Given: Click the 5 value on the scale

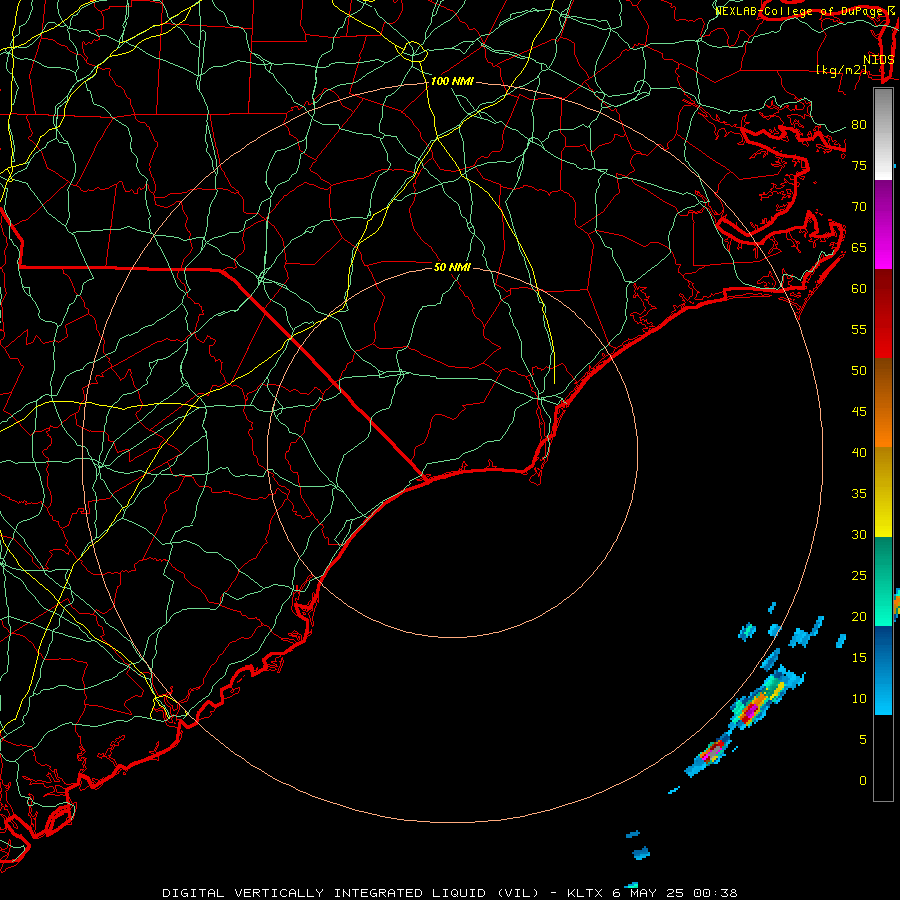Looking at the screenshot, I should [863, 740].
